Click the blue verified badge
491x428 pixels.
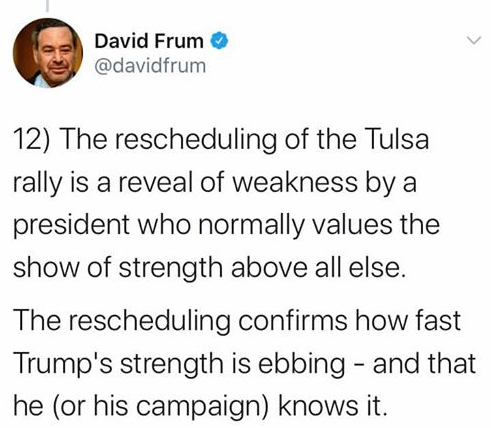(x=219, y=41)
